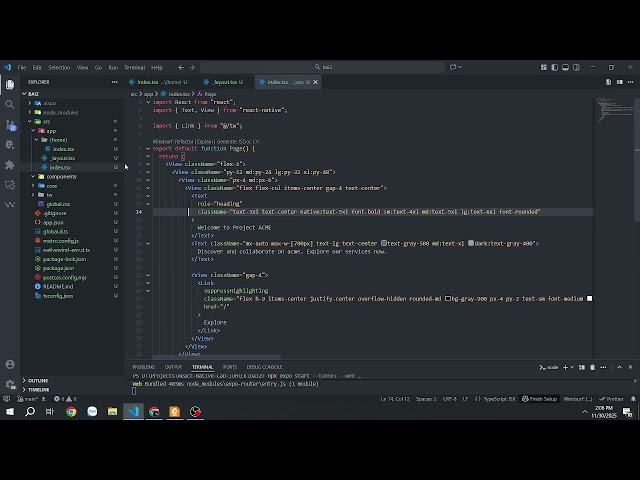Viewport: 640px width, 480px height.
Task: Click the remote window icon in status bar
Action: pos(7,399)
